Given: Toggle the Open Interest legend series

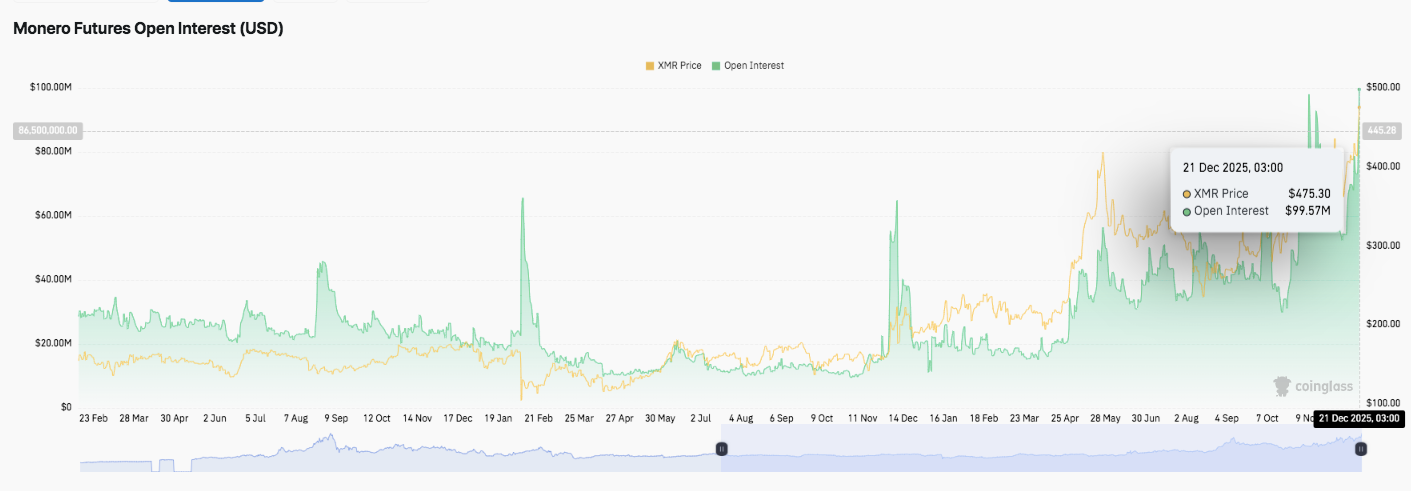Looking at the screenshot, I should pos(753,66).
